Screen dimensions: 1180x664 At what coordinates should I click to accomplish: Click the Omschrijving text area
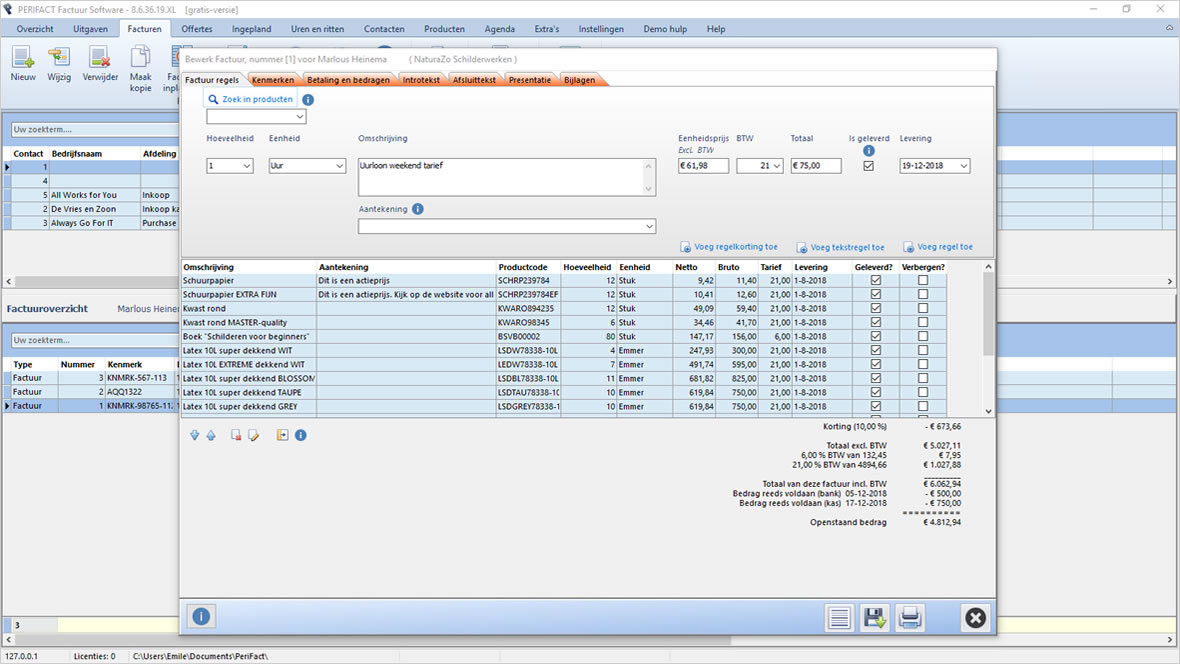(x=506, y=177)
